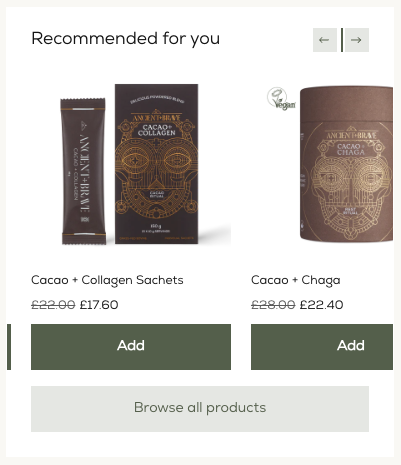Click the crossed-out £28.00 price
Viewport: 401px width, 465px height.
pos(273,305)
